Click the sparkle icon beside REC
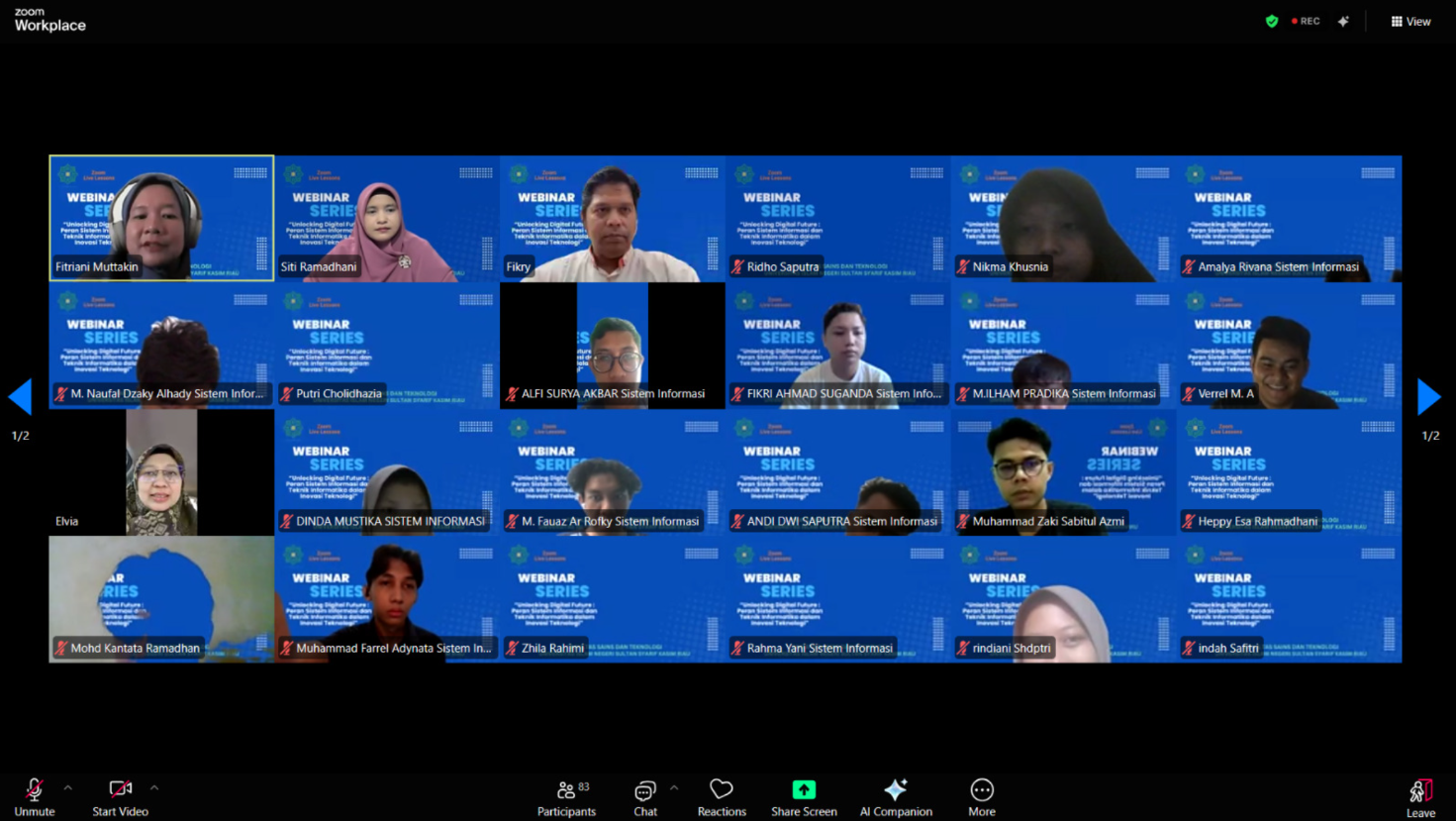 (1343, 21)
